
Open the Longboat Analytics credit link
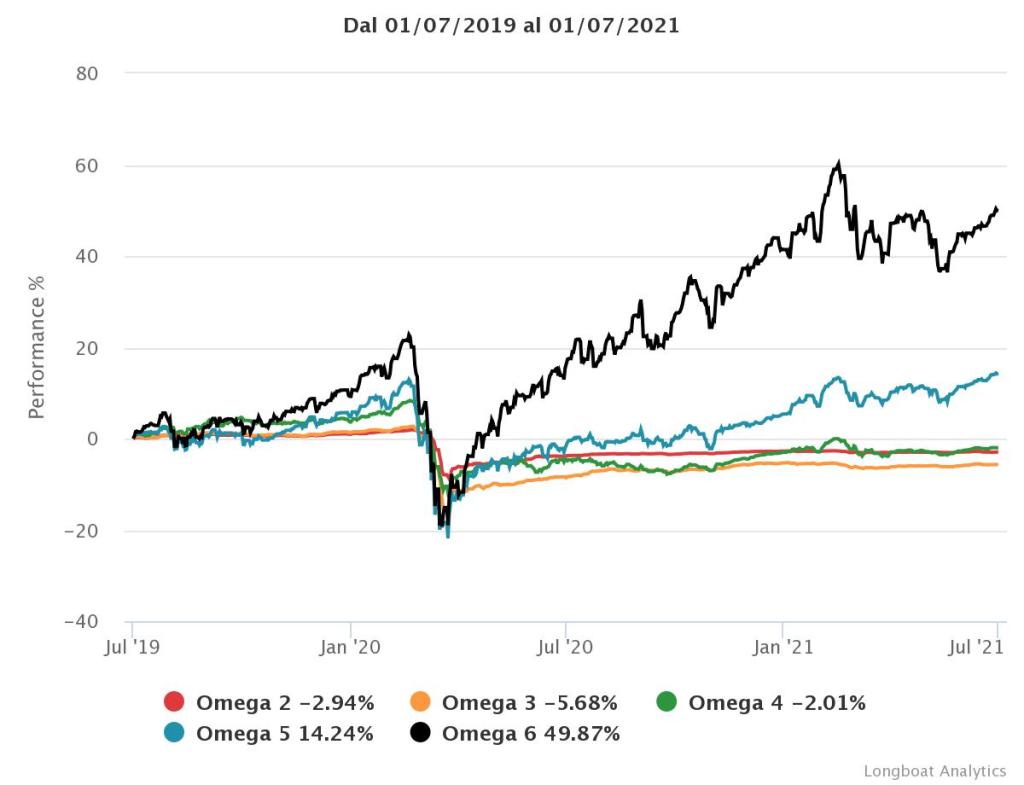[934, 770]
